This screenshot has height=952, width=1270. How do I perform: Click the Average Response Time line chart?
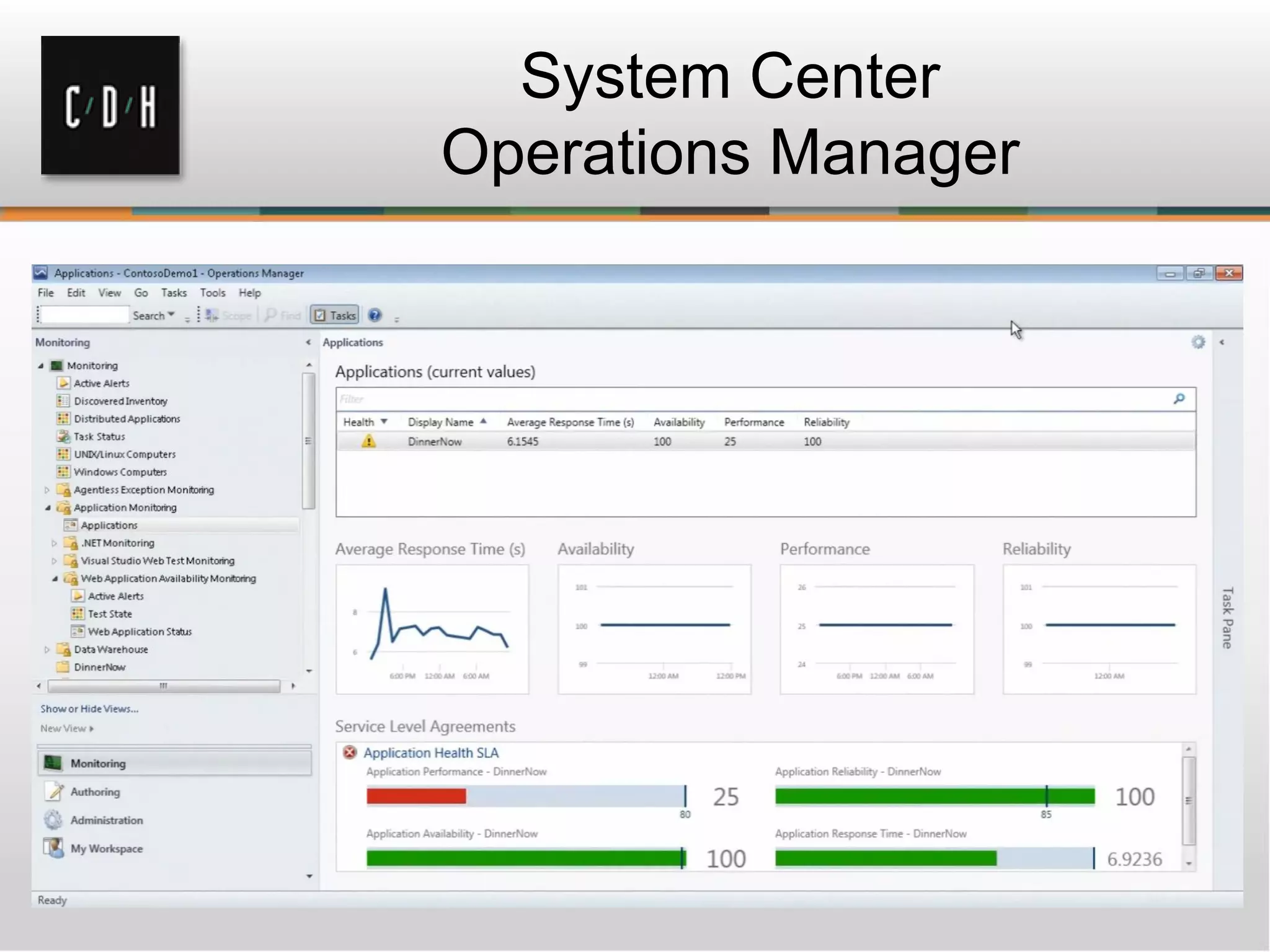pos(432,628)
